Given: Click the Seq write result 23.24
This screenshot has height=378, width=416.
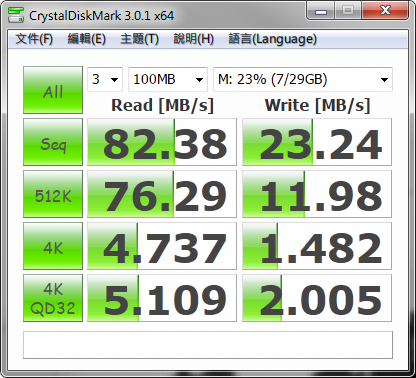Looking at the screenshot, I should point(317,142).
